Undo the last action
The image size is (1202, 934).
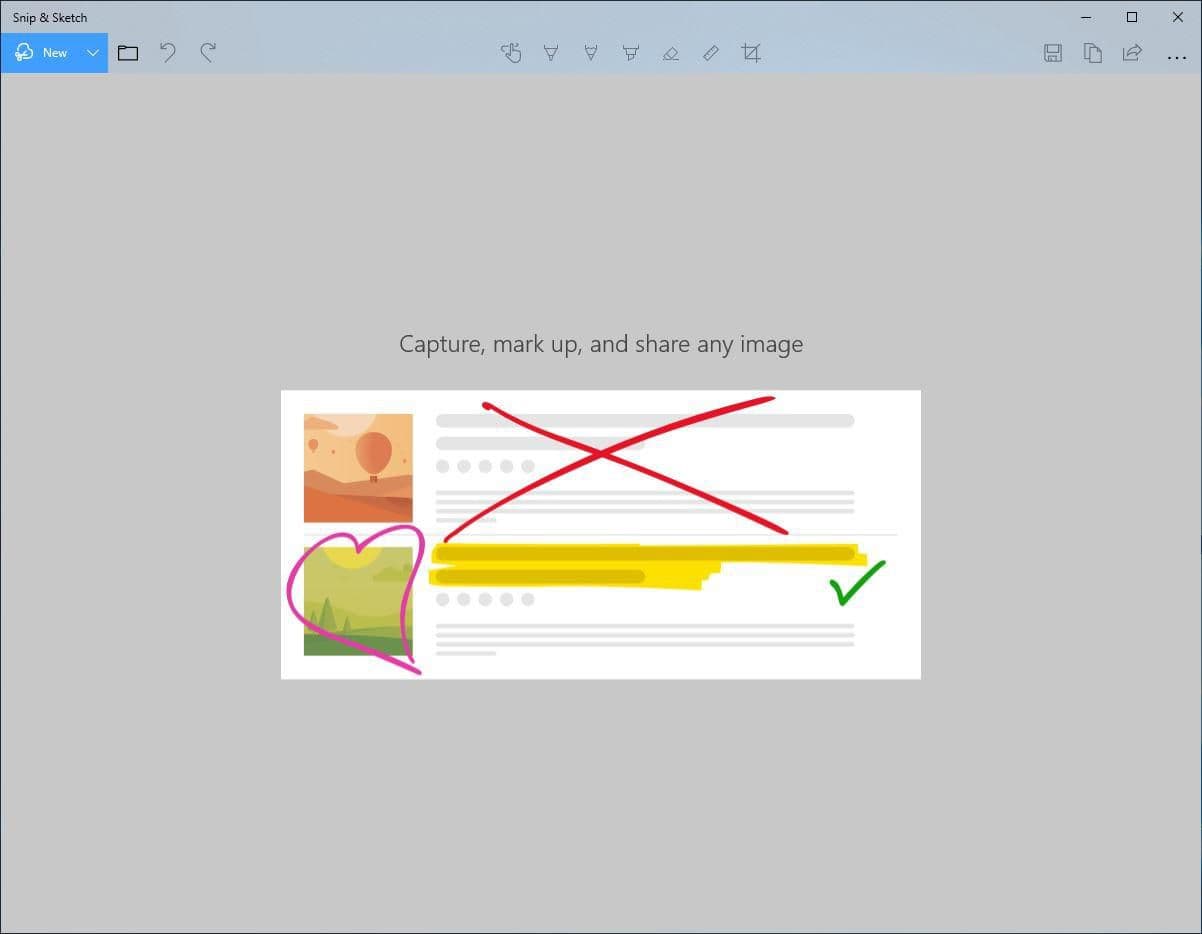tap(168, 53)
